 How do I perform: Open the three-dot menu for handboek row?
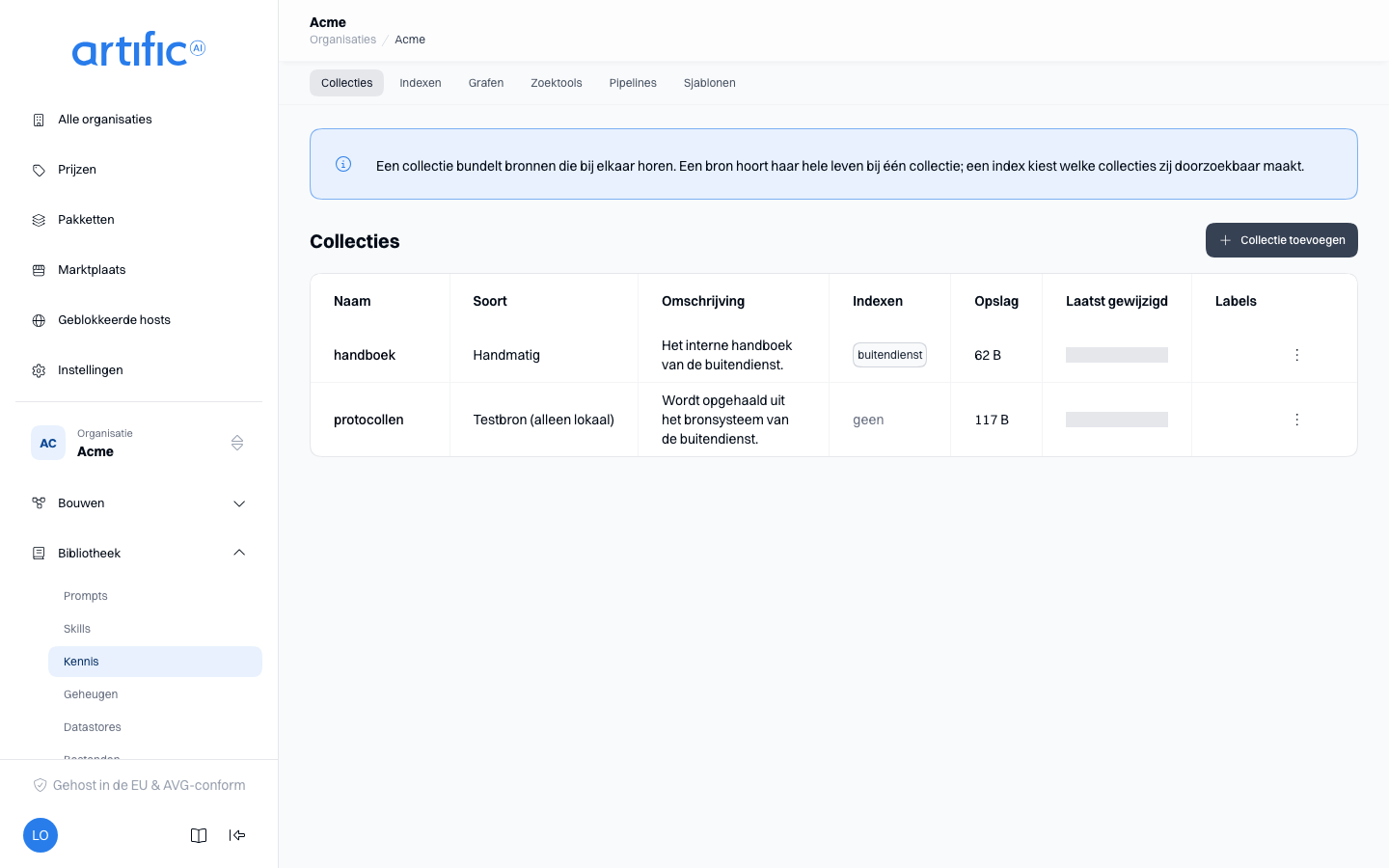click(x=1296, y=355)
